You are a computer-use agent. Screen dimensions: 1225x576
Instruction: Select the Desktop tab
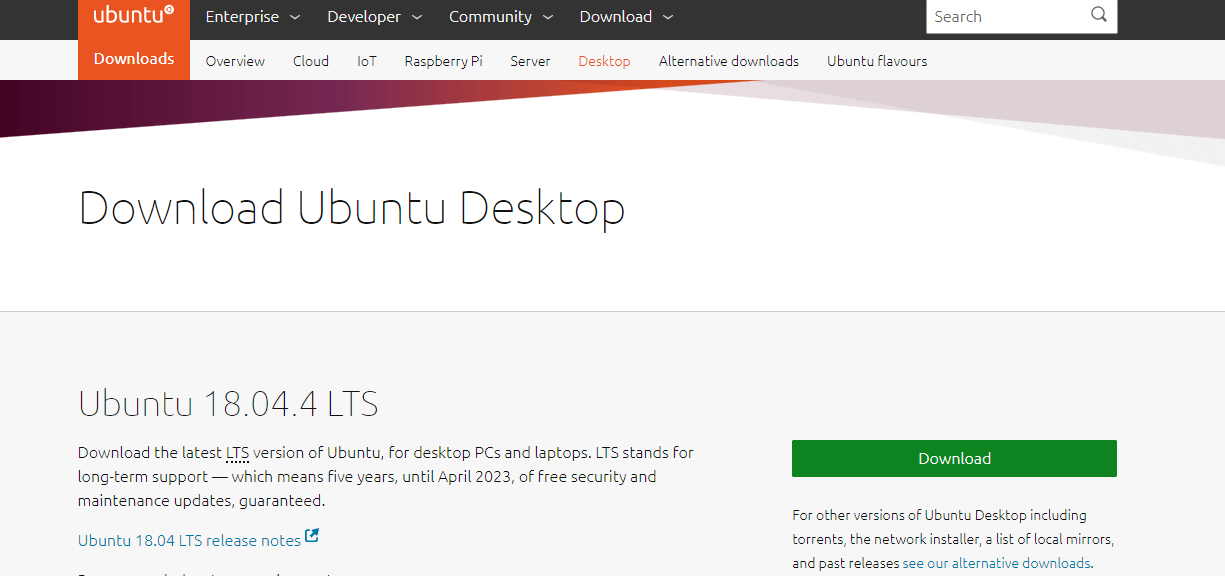(604, 61)
